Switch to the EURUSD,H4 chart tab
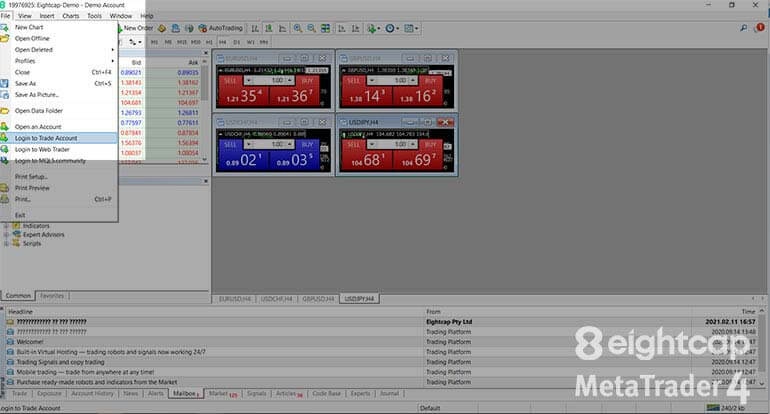Viewport: 770px width, 414px height. coord(235,299)
